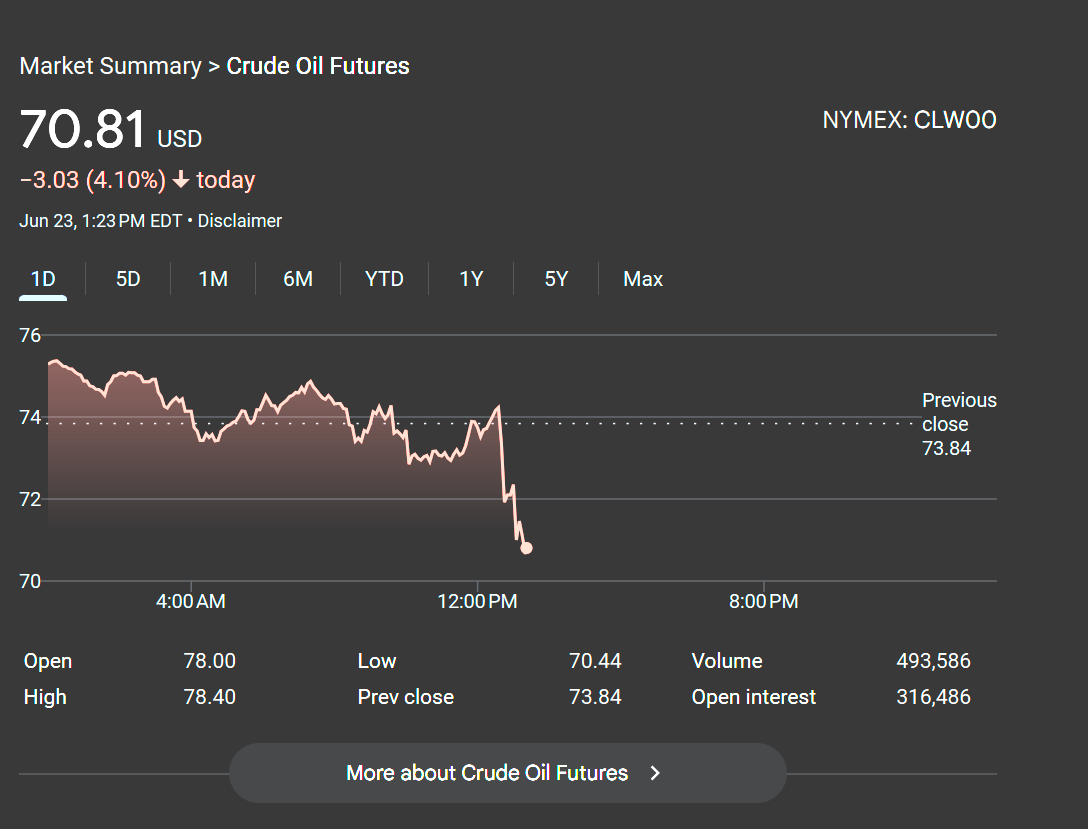Click the 70.81 price value
Screen dimensions: 1088x829
(83, 129)
